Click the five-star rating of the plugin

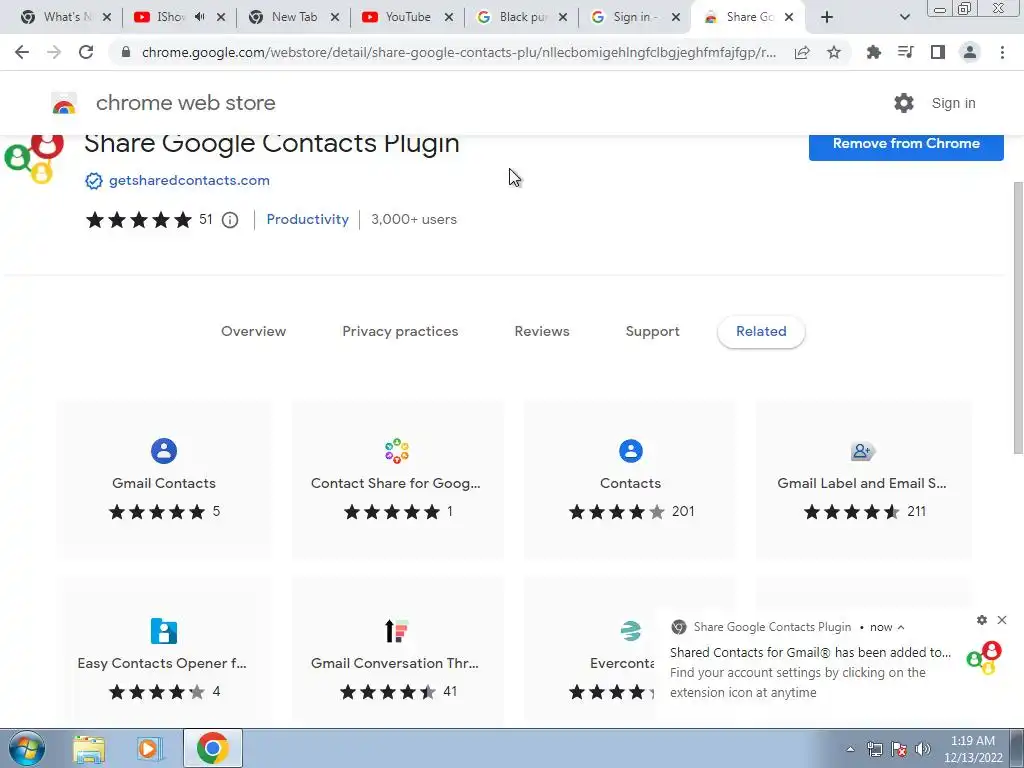138,220
